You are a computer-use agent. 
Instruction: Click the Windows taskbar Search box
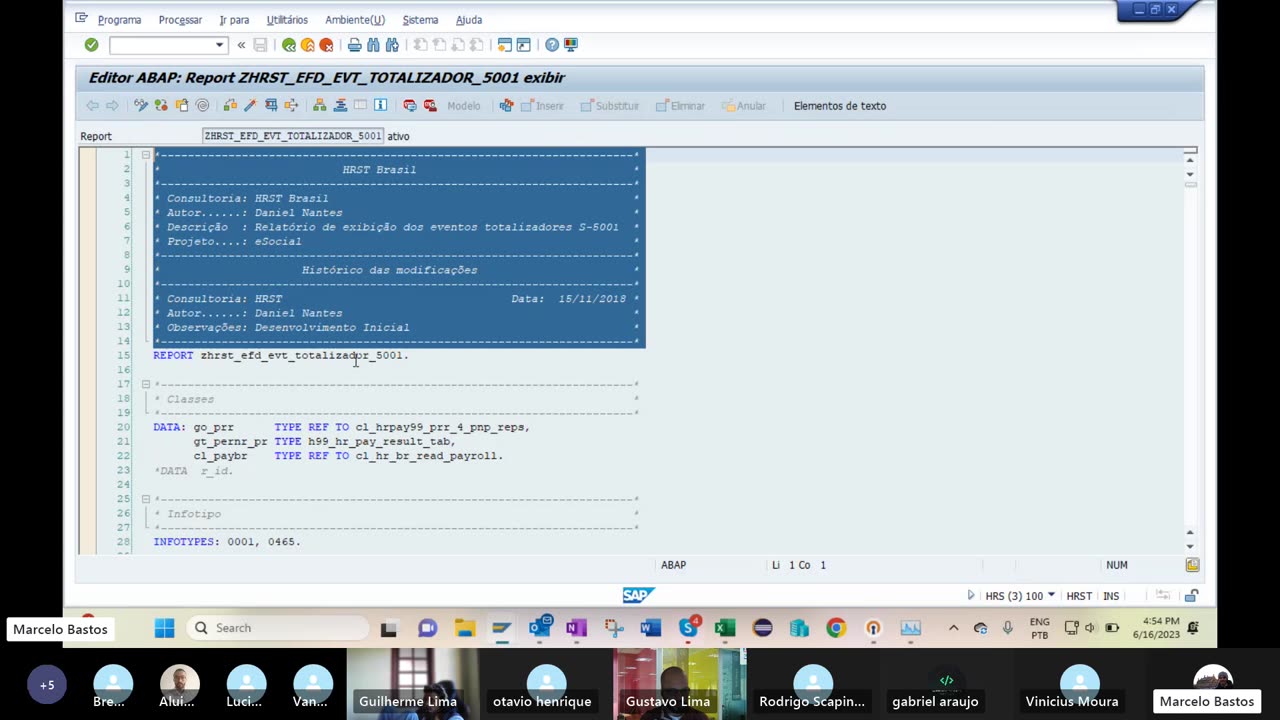tap(277, 628)
